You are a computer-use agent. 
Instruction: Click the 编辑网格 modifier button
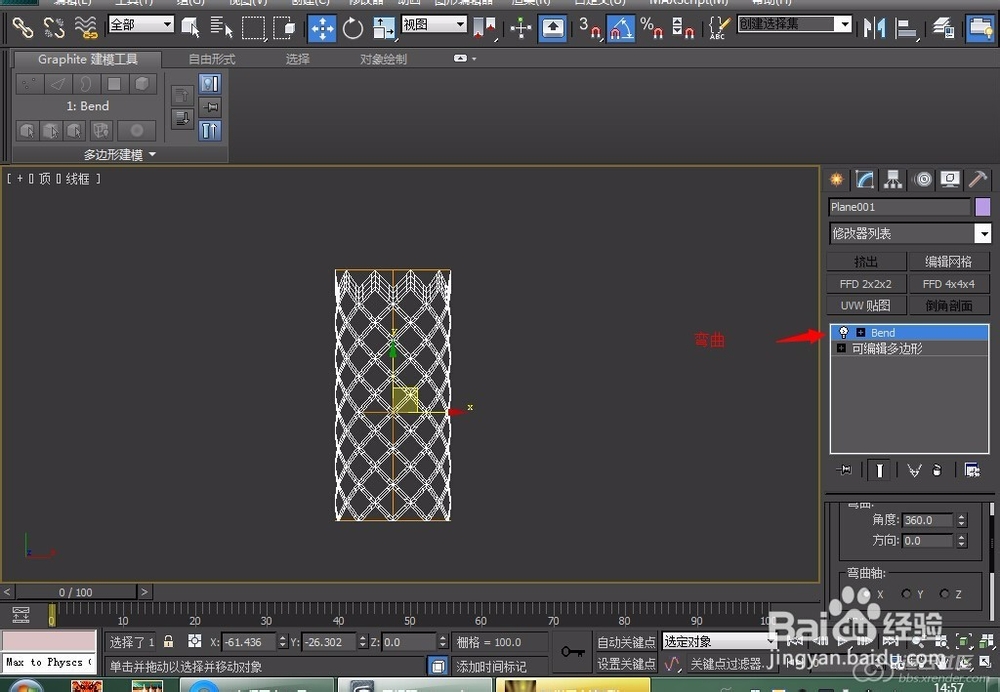949,261
